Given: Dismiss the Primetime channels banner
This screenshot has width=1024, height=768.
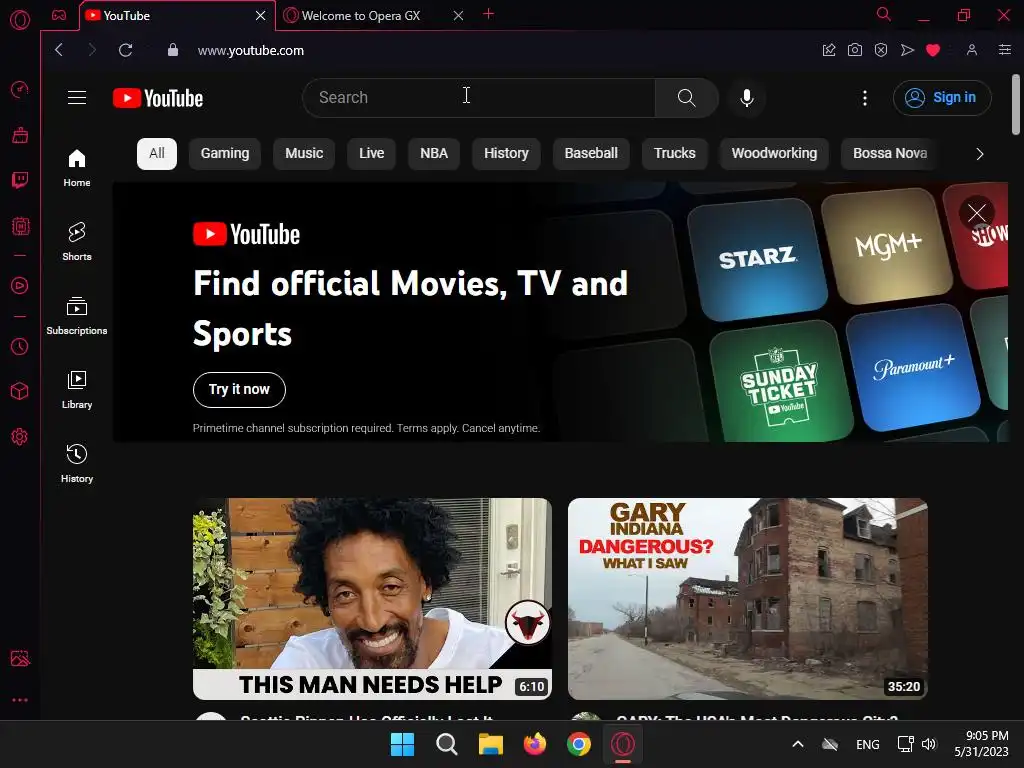Looking at the screenshot, I should pos(976,213).
